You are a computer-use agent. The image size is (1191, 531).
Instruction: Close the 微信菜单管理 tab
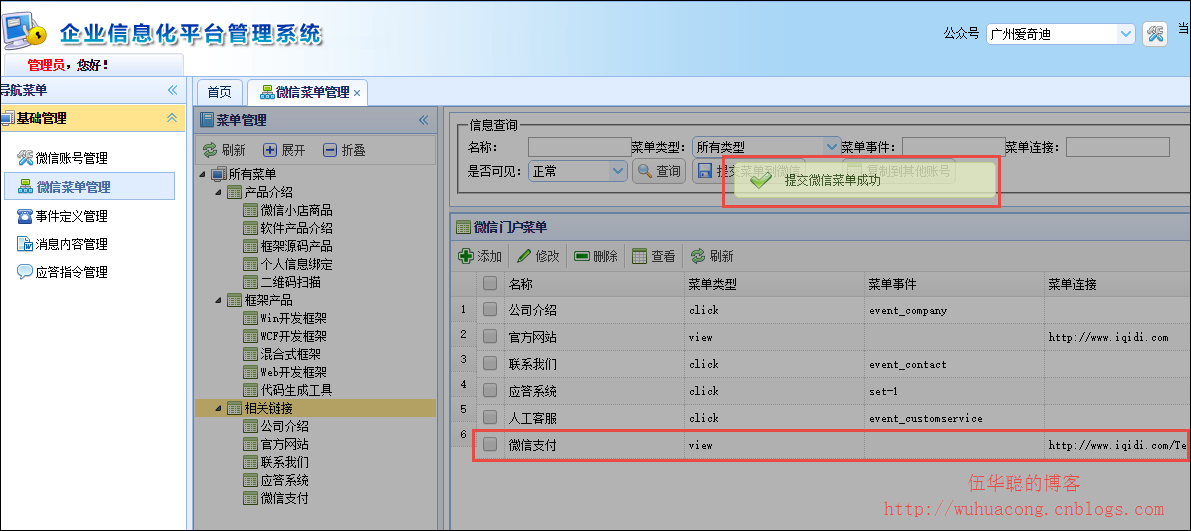tap(357, 93)
